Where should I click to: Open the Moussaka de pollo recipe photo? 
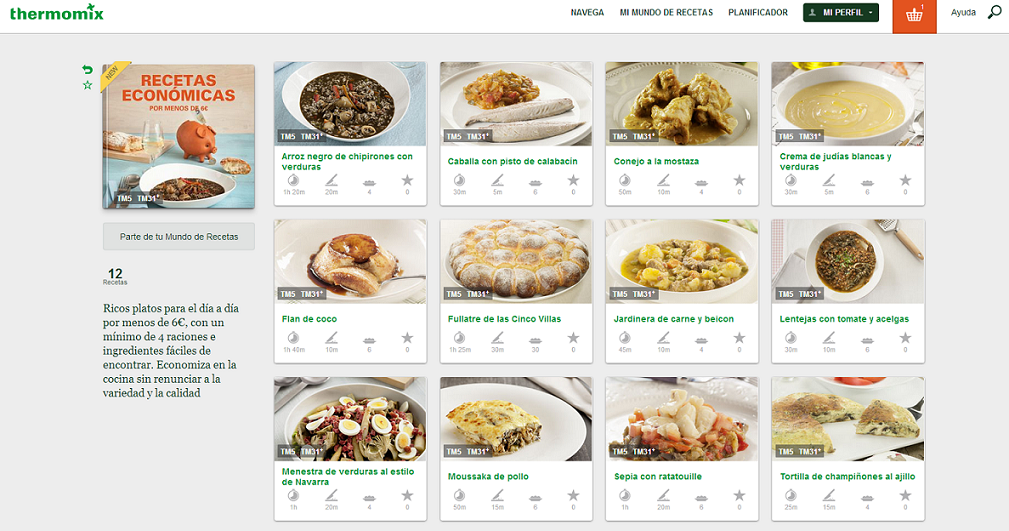[516, 418]
